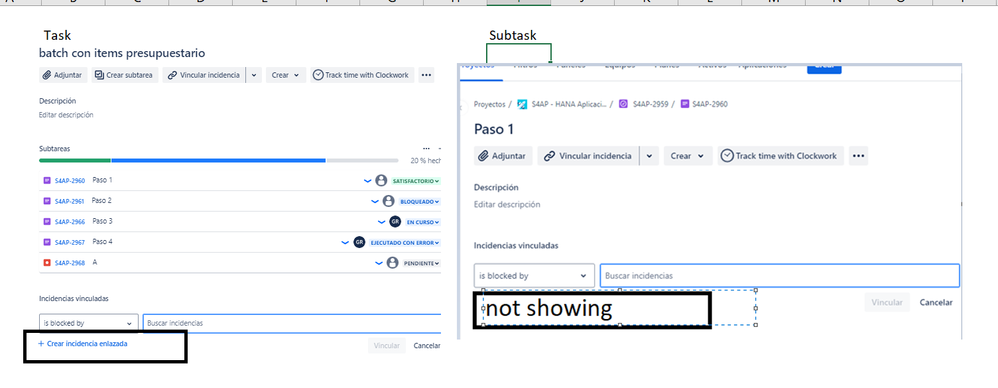Open the Crear dropdown in the Task panel
The image size is (998, 388).
click(x=285, y=75)
